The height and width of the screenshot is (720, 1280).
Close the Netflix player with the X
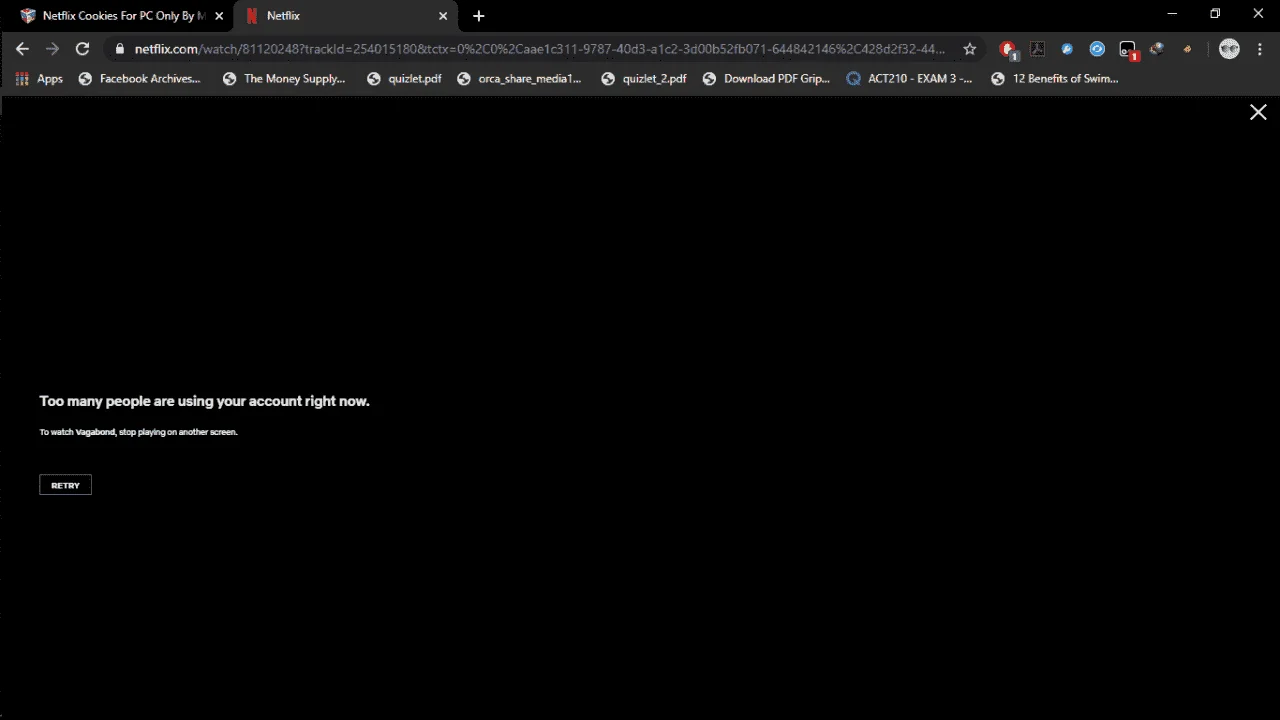coord(1258,112)
